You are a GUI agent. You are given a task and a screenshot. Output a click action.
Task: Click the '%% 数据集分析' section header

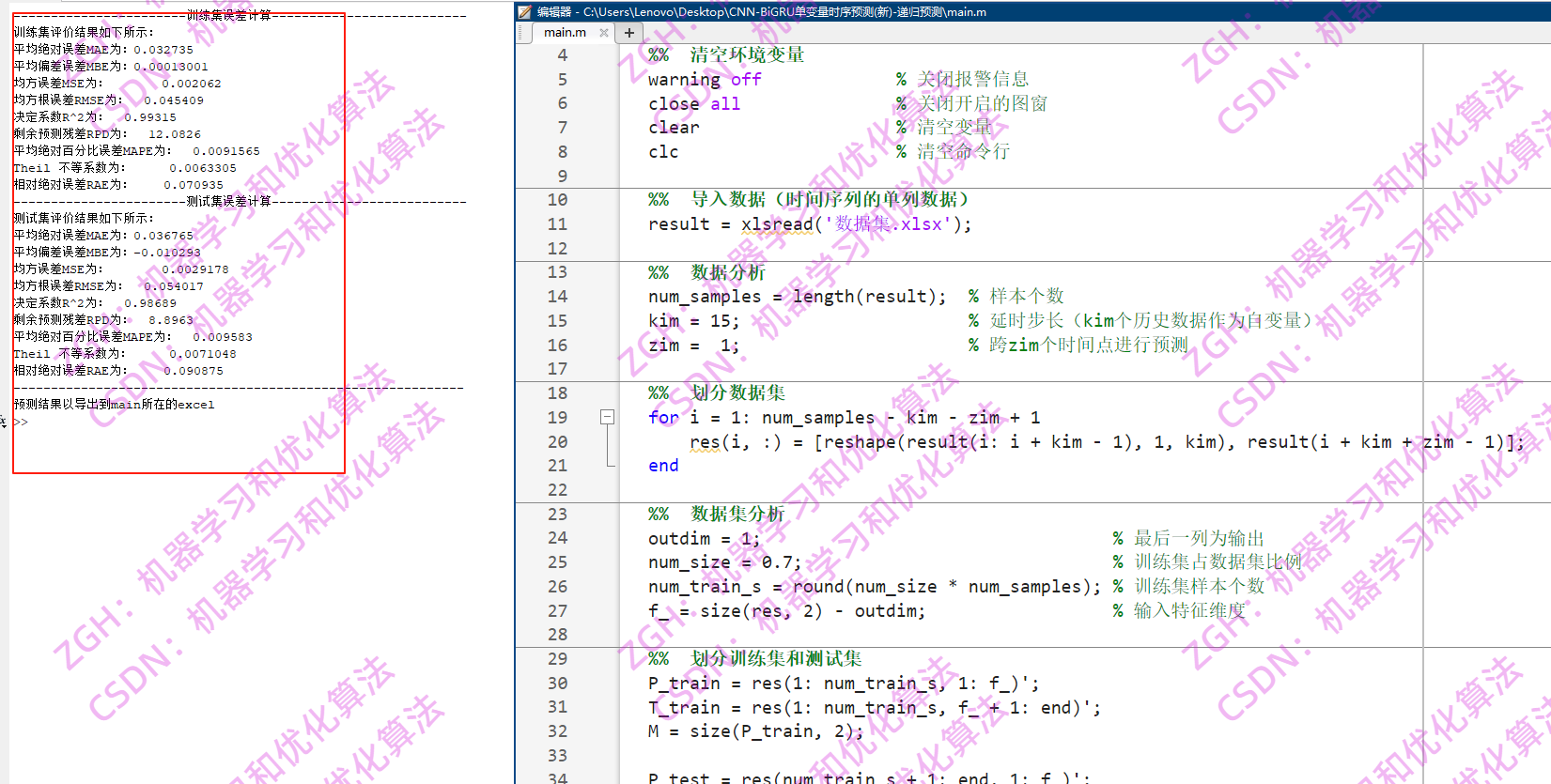pyautogui.click(x=717, y=515)
